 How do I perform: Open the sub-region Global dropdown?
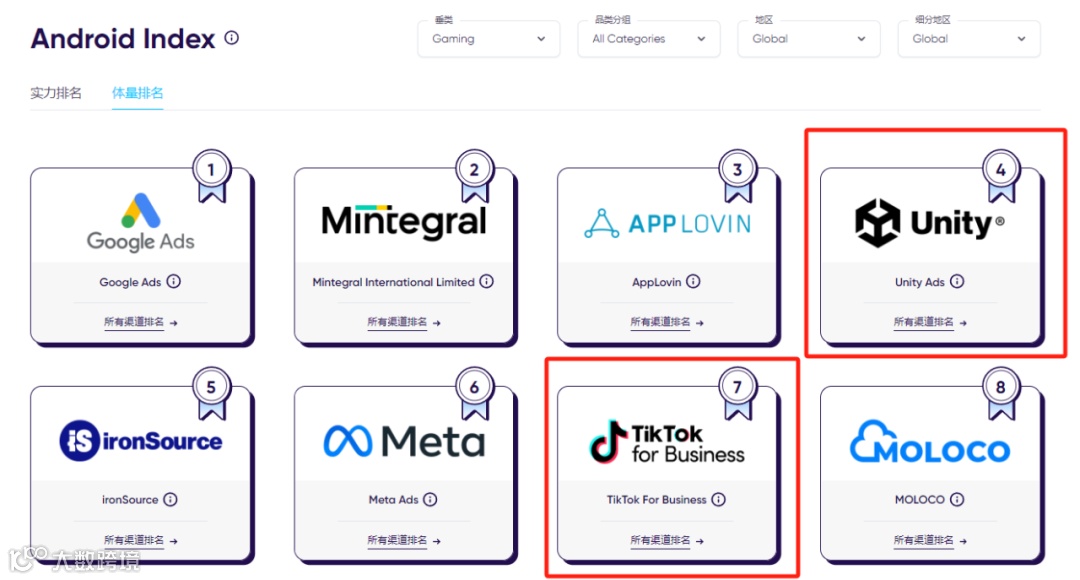pos(969,39)
